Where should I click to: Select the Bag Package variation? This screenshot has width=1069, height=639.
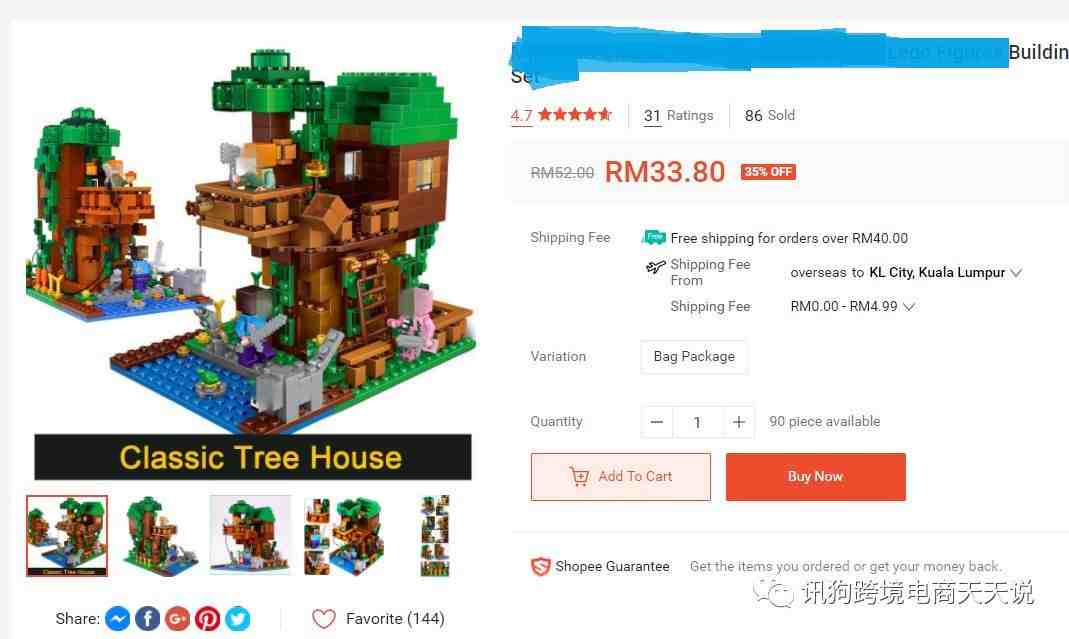point(694,357)
